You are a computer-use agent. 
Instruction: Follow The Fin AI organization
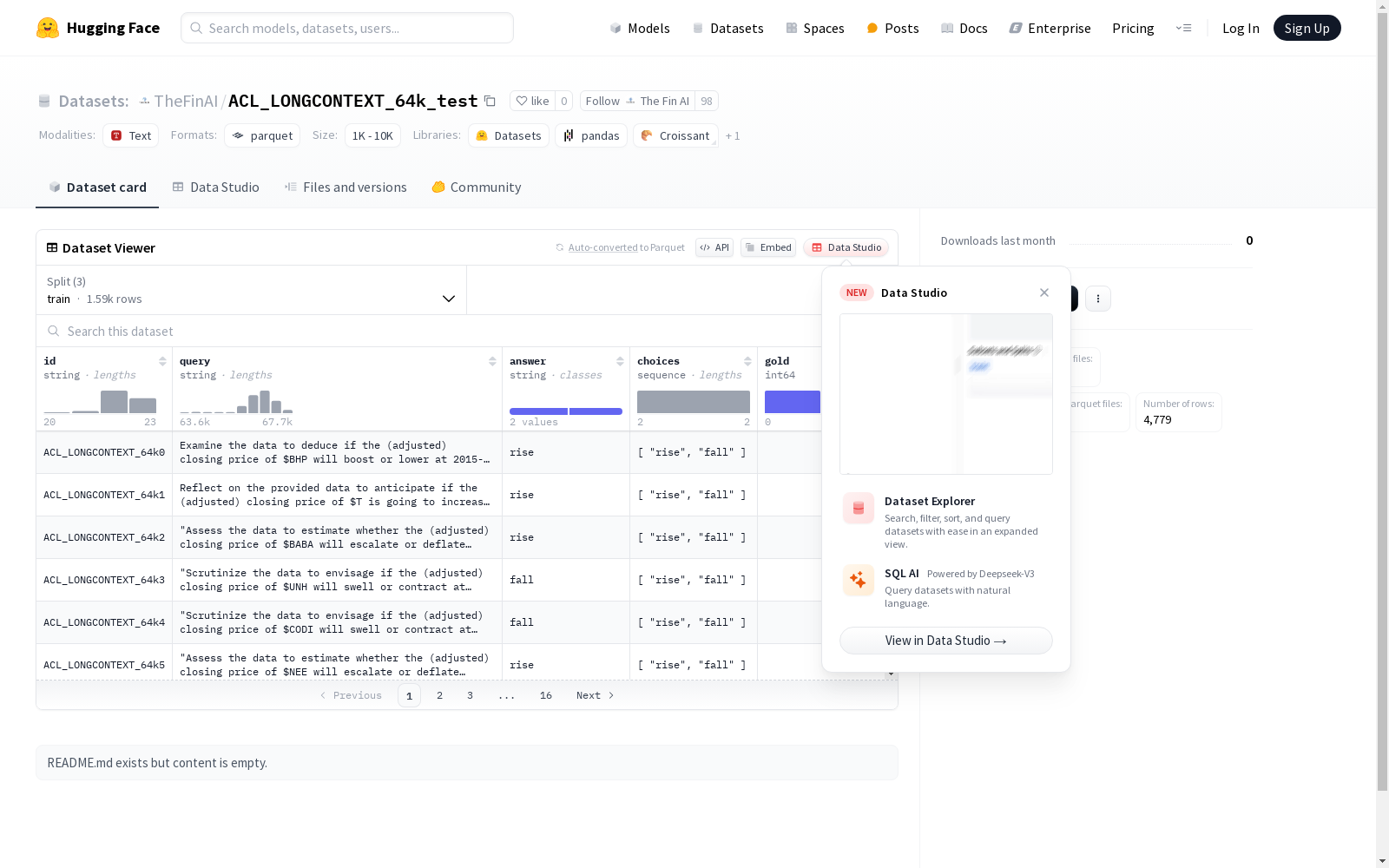(637, 101)
